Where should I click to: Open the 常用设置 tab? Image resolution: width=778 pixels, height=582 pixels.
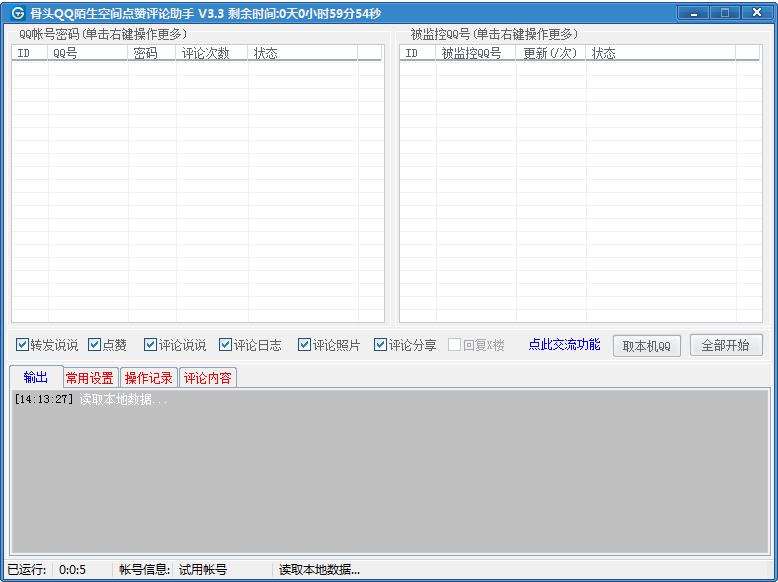(89, 378)
